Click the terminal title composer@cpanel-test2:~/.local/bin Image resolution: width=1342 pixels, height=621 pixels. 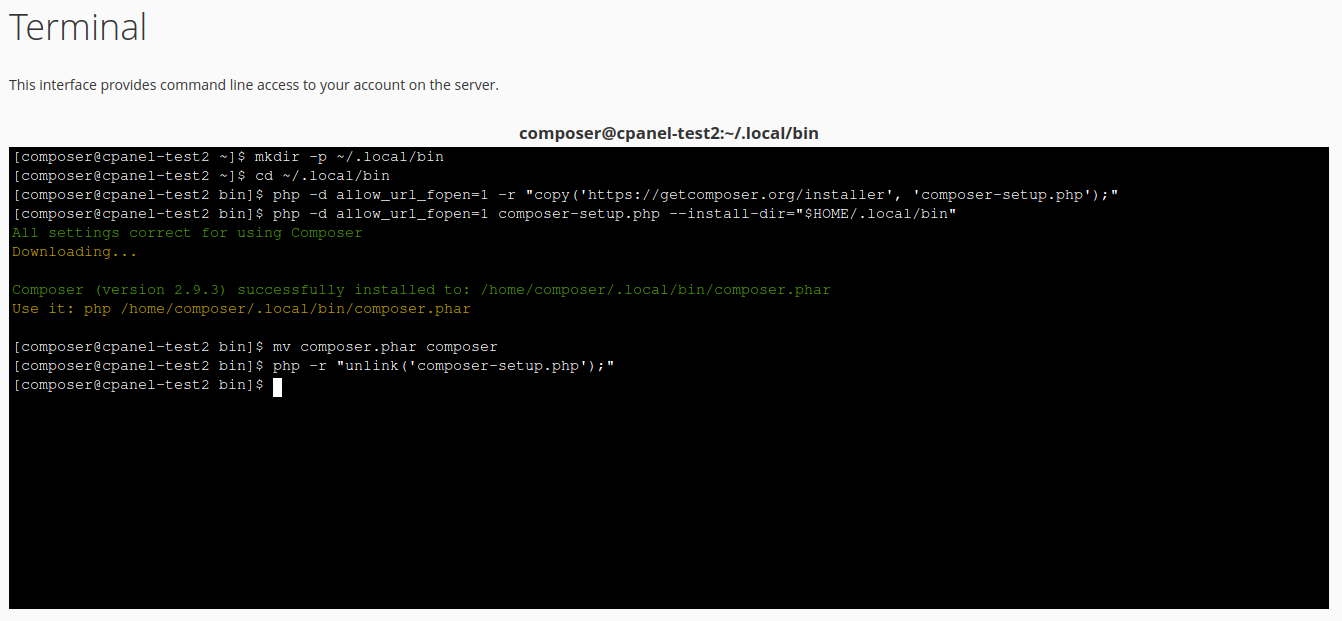point(669,133)
